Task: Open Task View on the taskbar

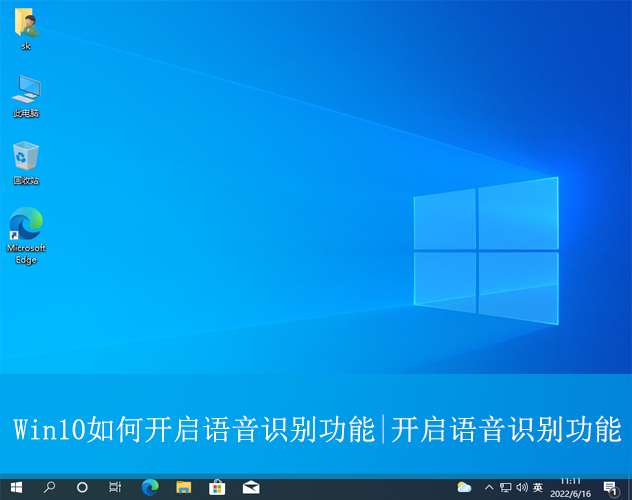Action: click(x=115, y=487)
